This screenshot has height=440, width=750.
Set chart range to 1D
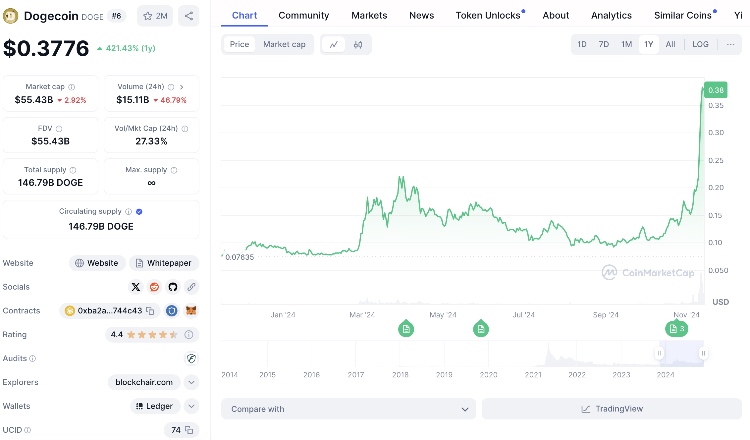(582, 44)
